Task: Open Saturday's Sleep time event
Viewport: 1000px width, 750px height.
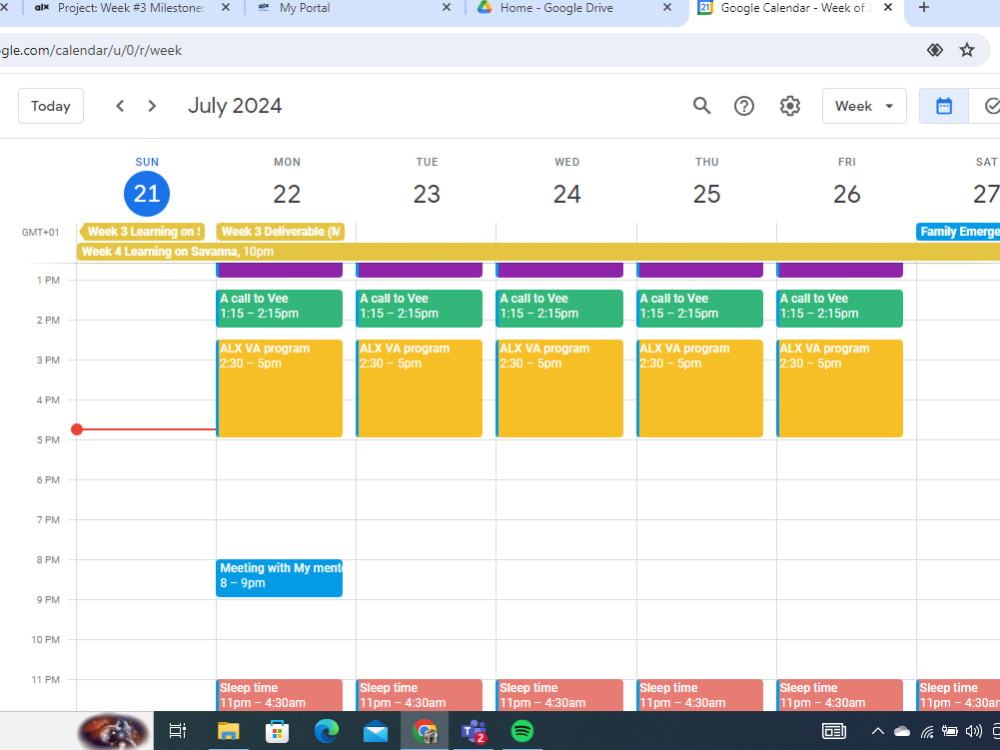Action: [958, 695]
